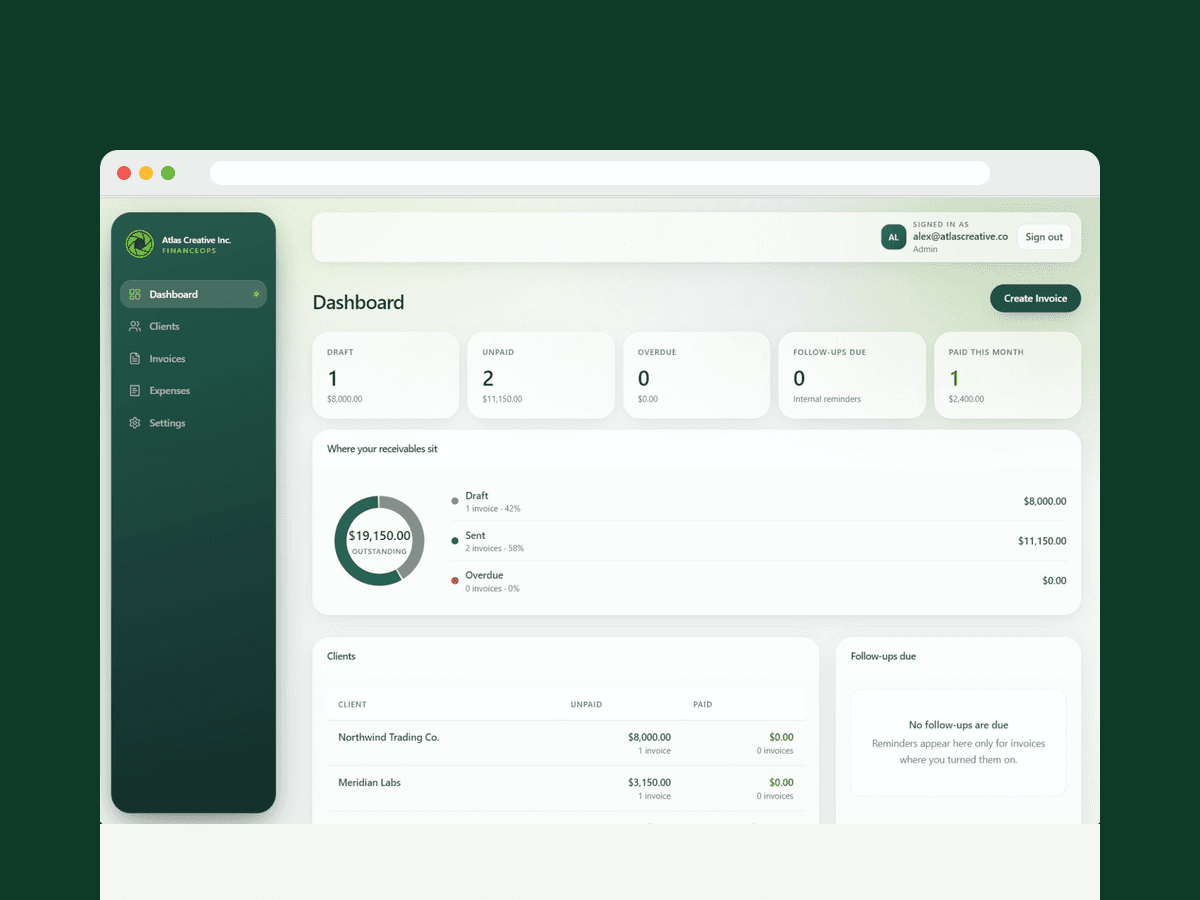Image resolution: width=1200 pixels, height=900 pixels.
Task: Click the Paid column header
Action: point(703,704)
